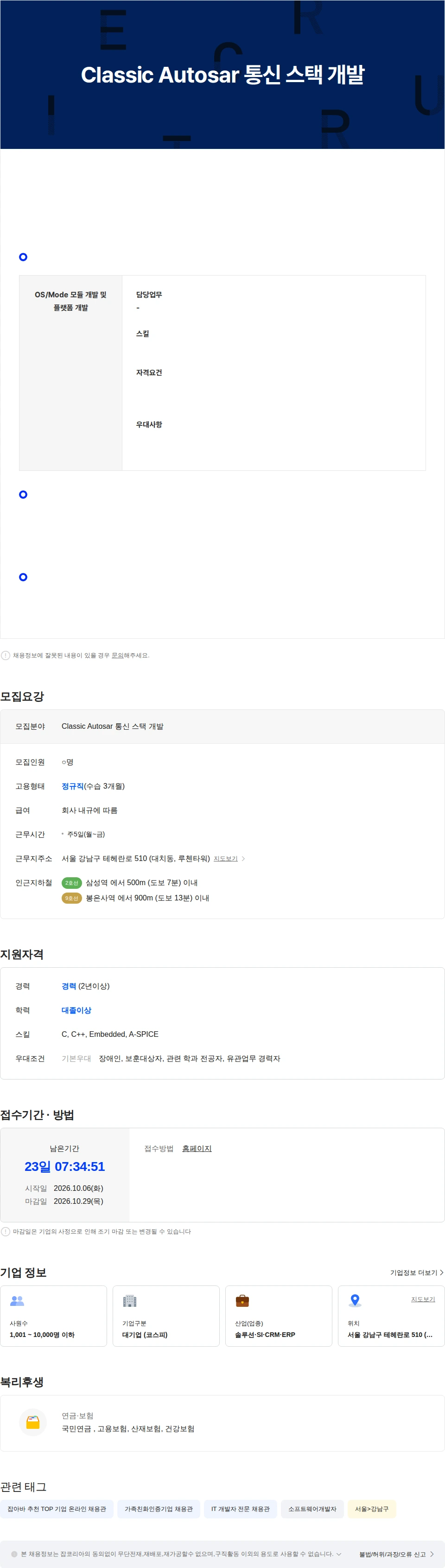Click the 문의 link in the notice
This screenshot has height=1568, width=445.
coord(117,655)
